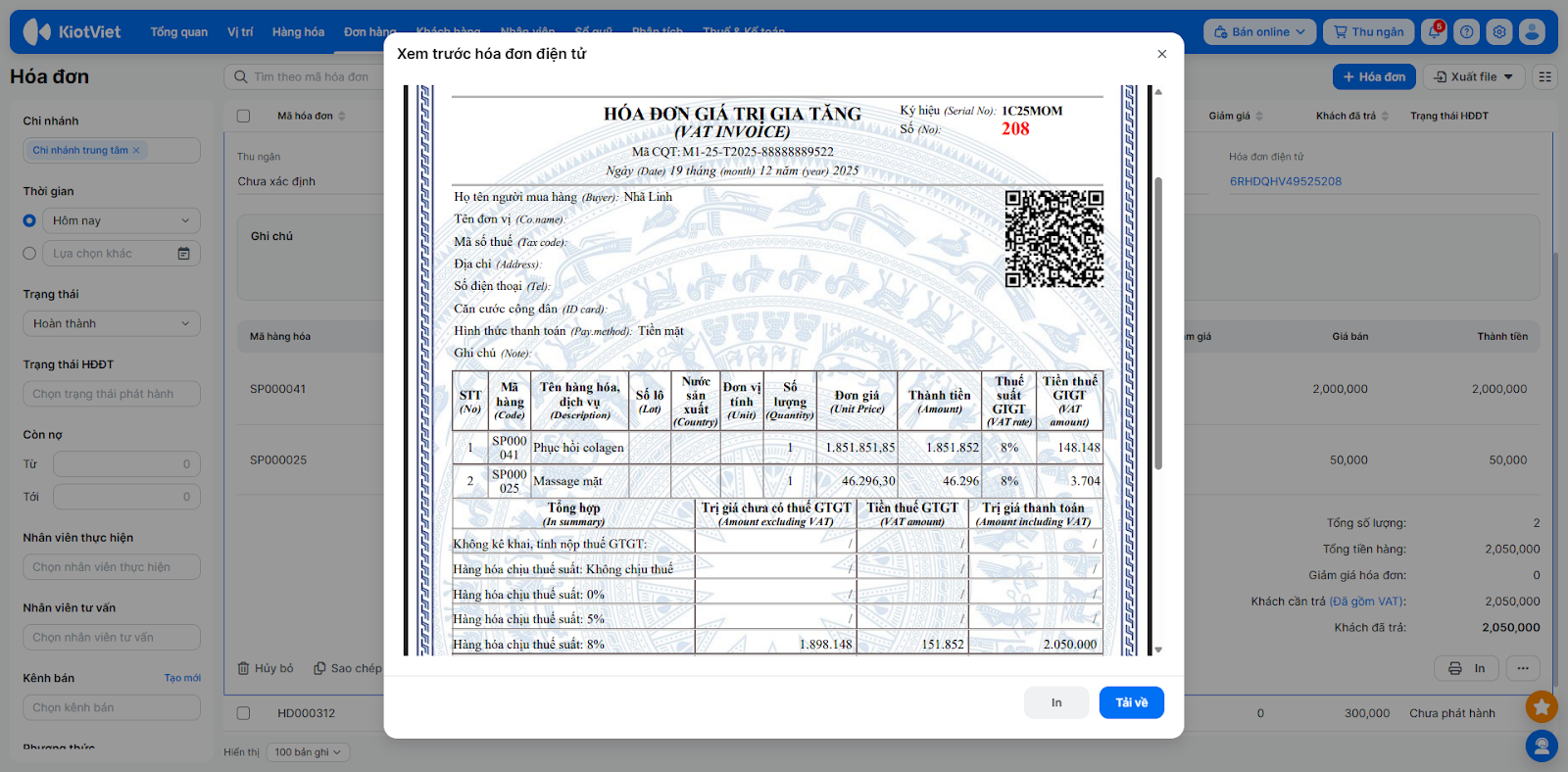Click the Hủy bỏ button
Image resolution: width=1568 pixels, height=772 pixels.
pos(266,668)
